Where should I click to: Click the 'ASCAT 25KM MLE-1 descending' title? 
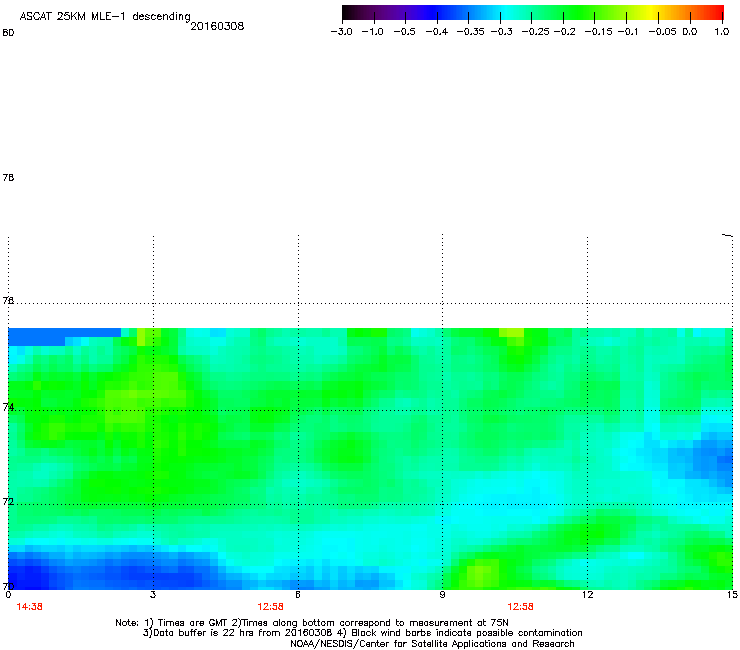[105, 17]
